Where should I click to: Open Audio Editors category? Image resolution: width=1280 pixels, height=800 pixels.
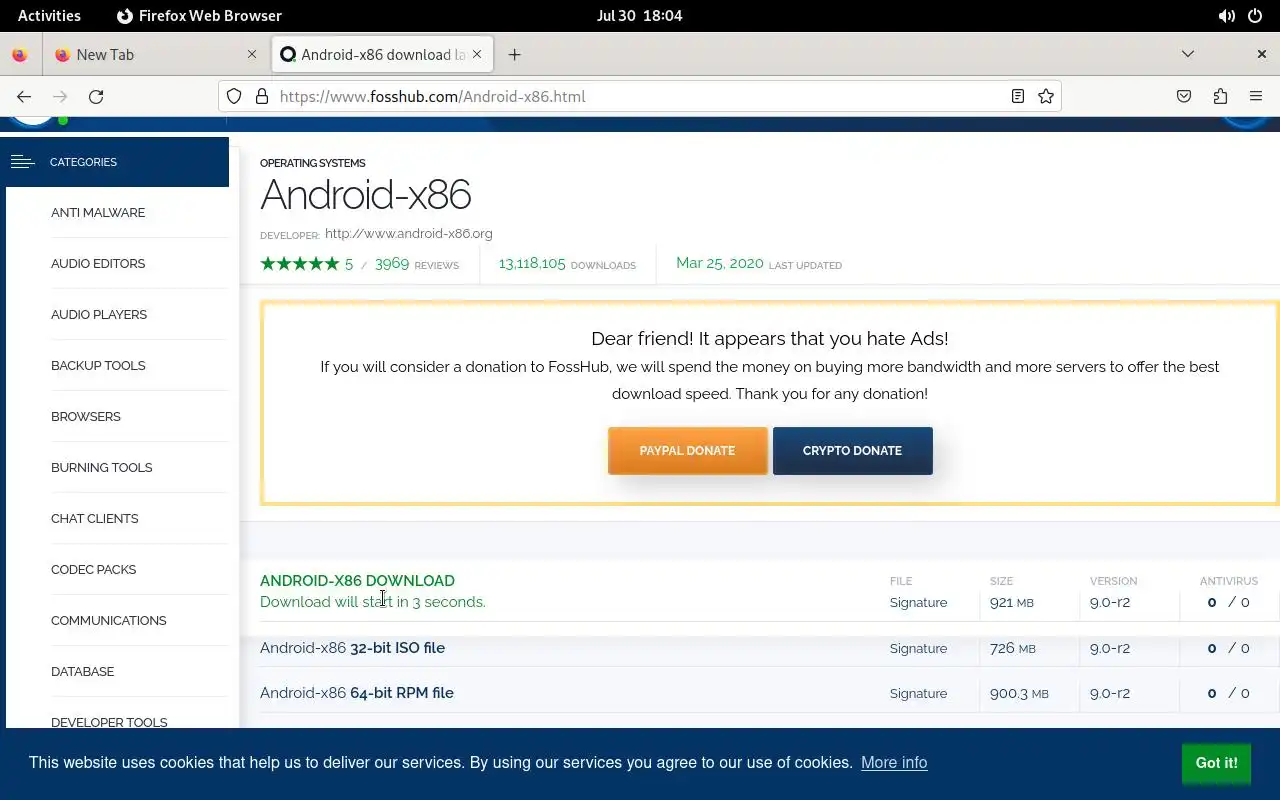click(98, 264)
